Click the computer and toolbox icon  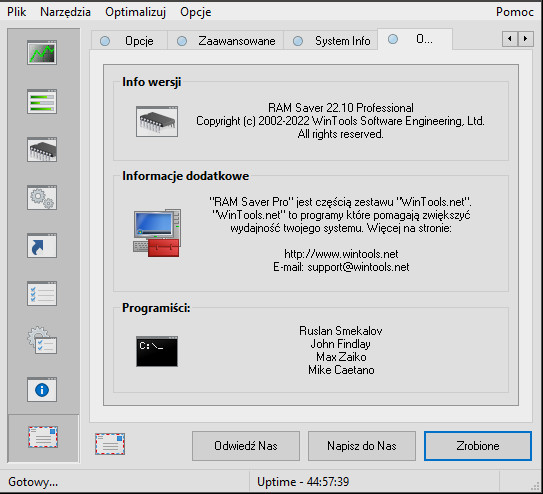(157, 233)
